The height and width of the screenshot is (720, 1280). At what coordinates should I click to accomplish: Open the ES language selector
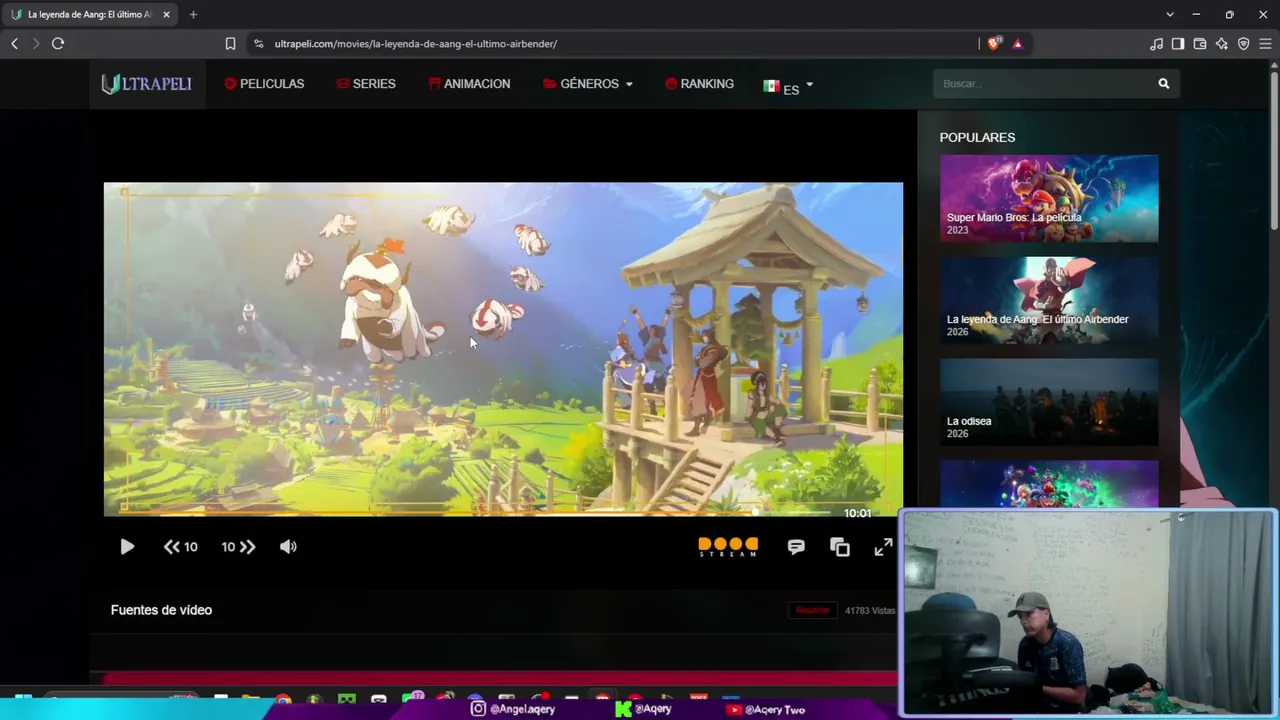[788, 87]
